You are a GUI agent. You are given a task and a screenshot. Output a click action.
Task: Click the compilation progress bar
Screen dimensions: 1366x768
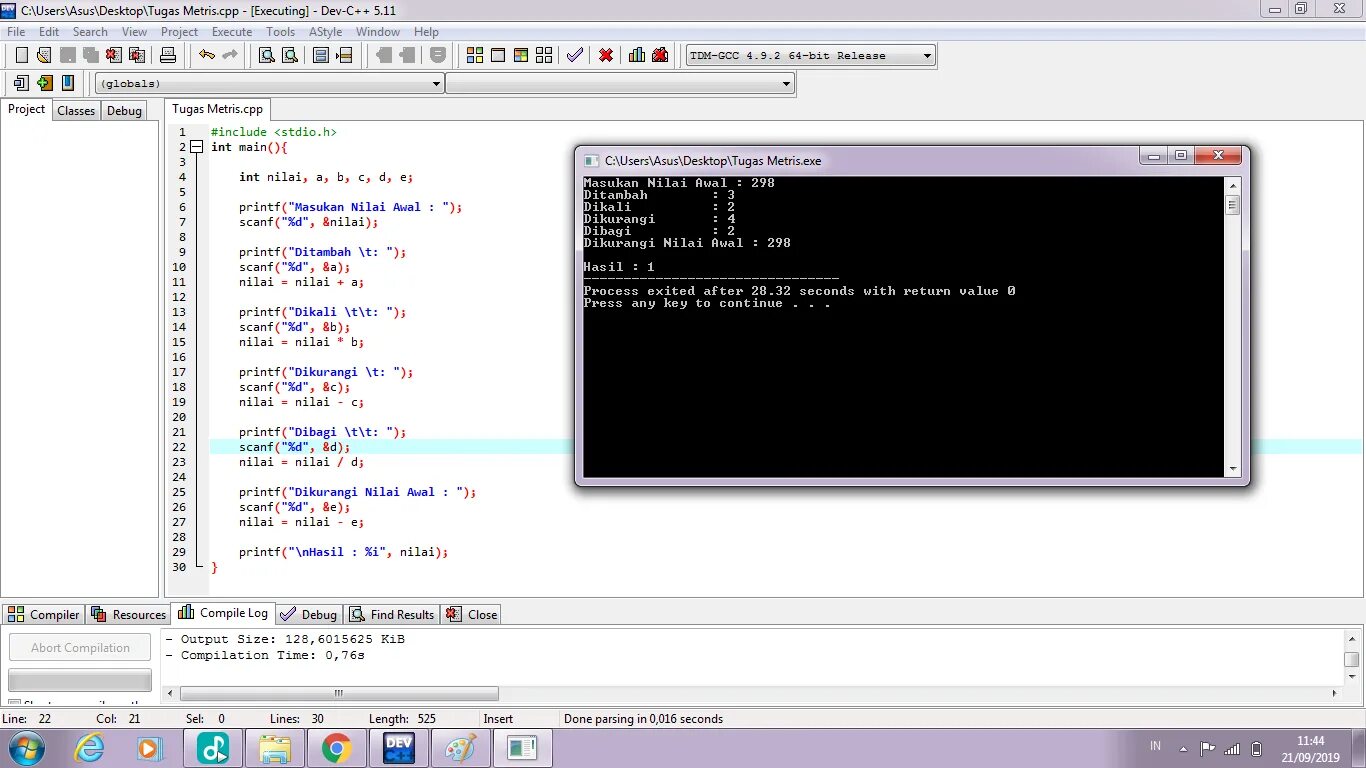(80, 680)
